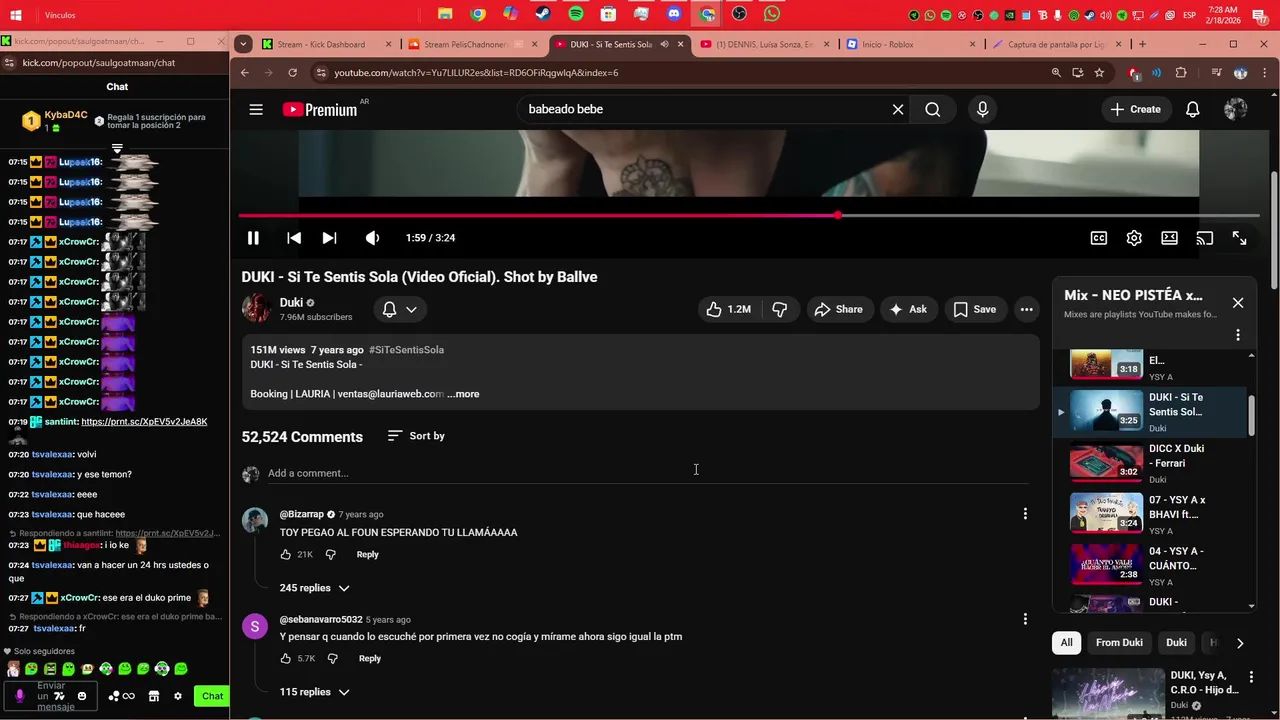Click the magnifier search button
Screen dimensions: 1280x720
point(933,110)
